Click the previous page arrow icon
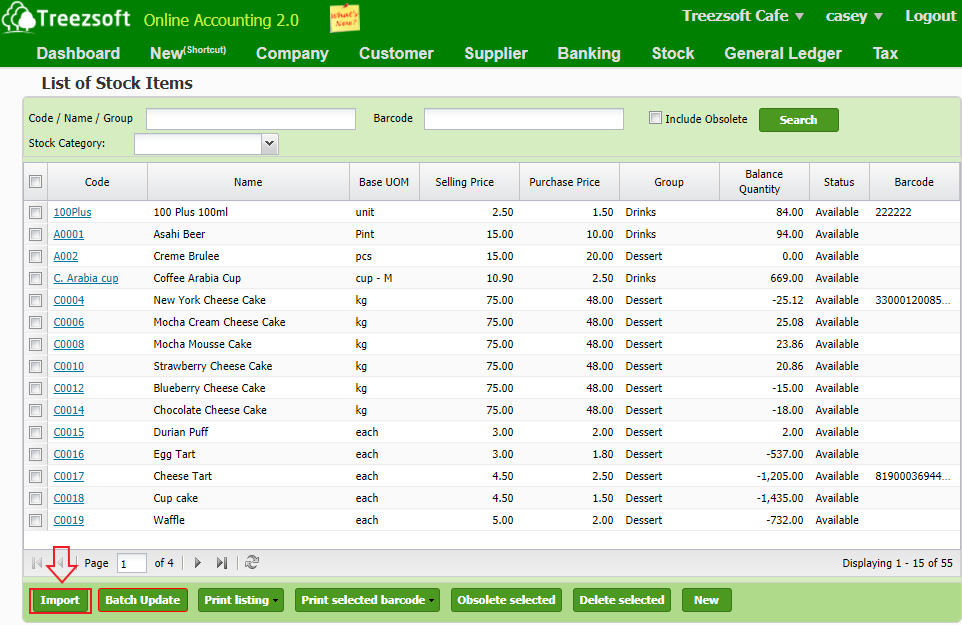 pos(58,562)
